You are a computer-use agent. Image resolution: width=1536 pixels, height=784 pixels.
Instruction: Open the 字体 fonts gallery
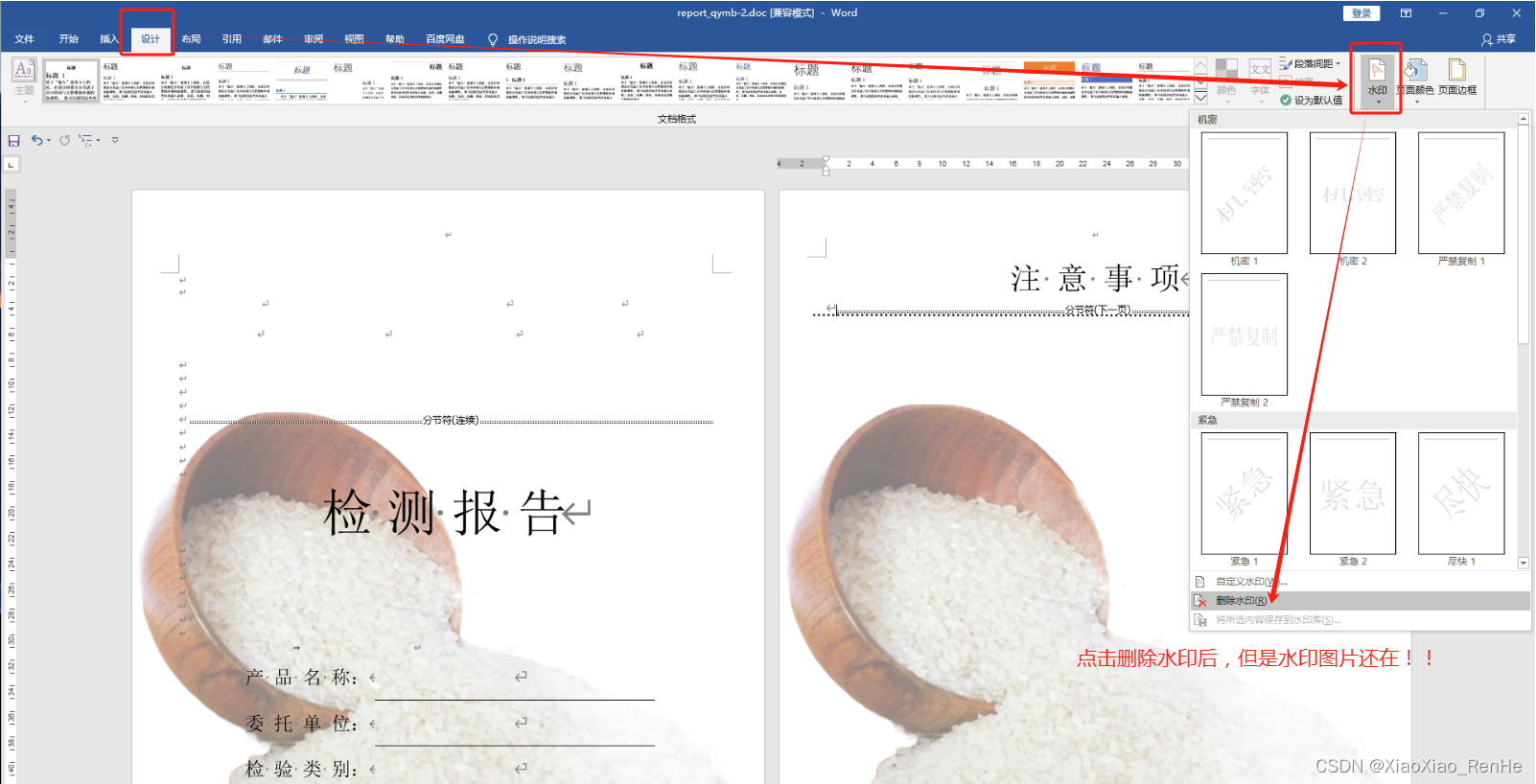[x=1260, y=79]
